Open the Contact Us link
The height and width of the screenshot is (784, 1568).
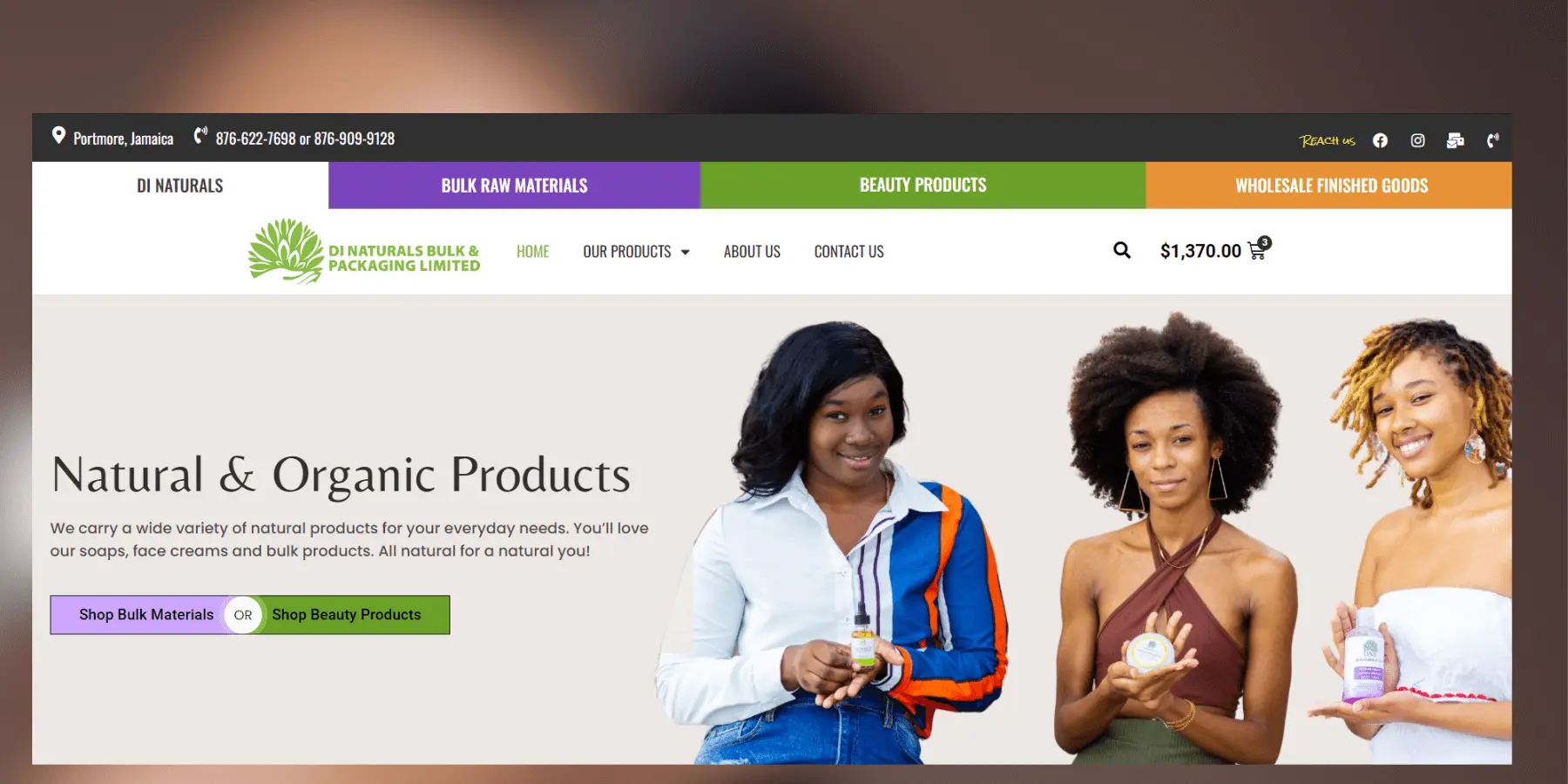point(849,252)
